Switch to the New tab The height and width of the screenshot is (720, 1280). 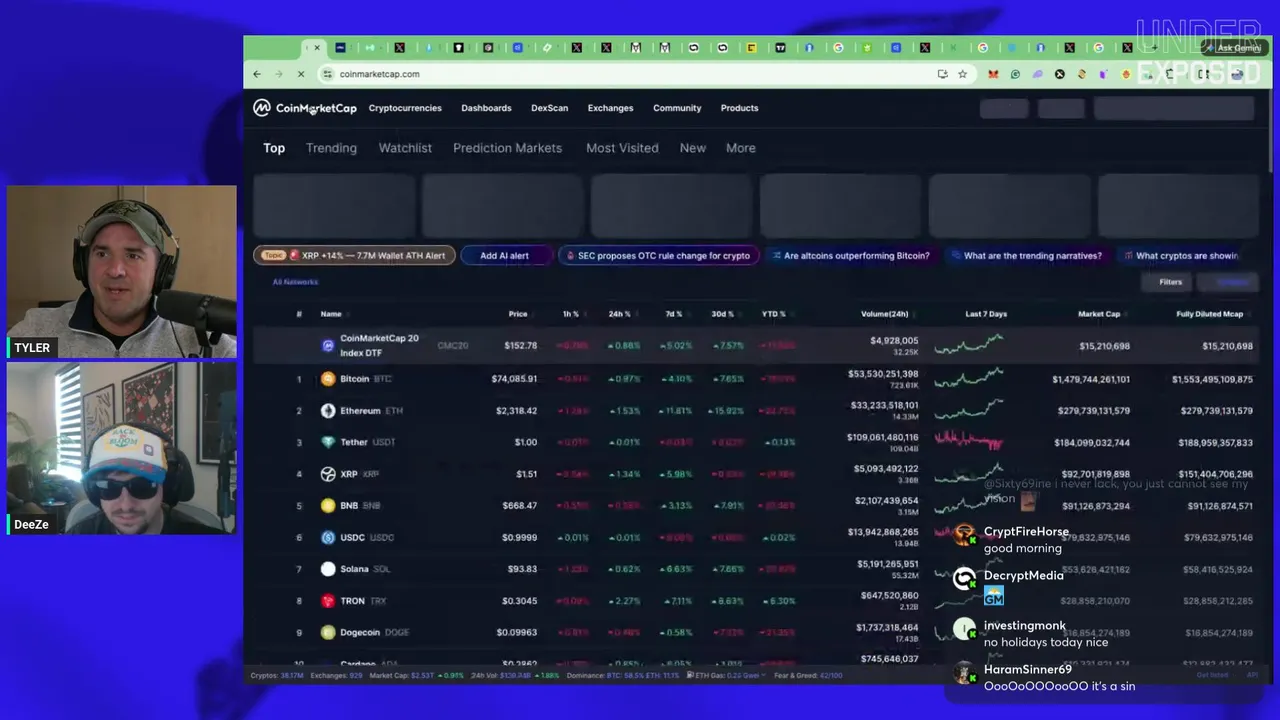tap(693, 148)
